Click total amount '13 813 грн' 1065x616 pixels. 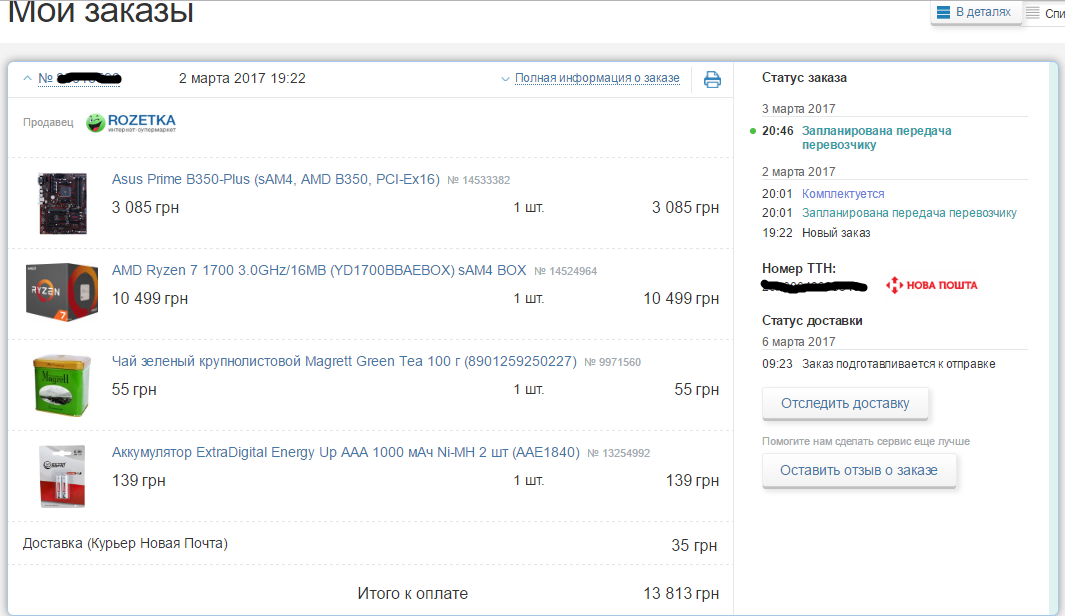point(681,594)
